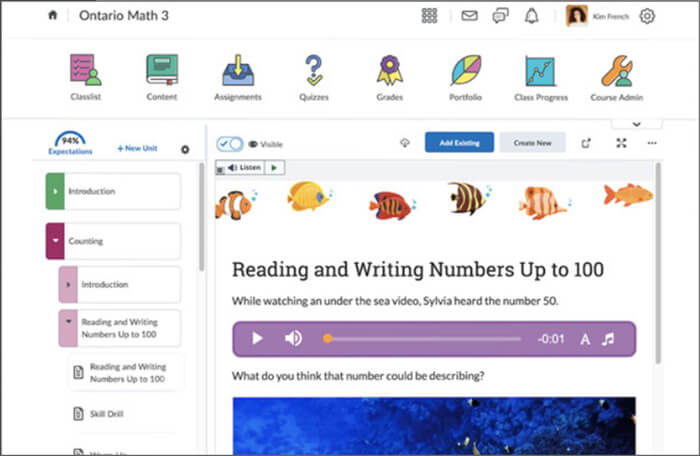
Task: Open the Quizzes question mark icon
Action: (314, 70)
